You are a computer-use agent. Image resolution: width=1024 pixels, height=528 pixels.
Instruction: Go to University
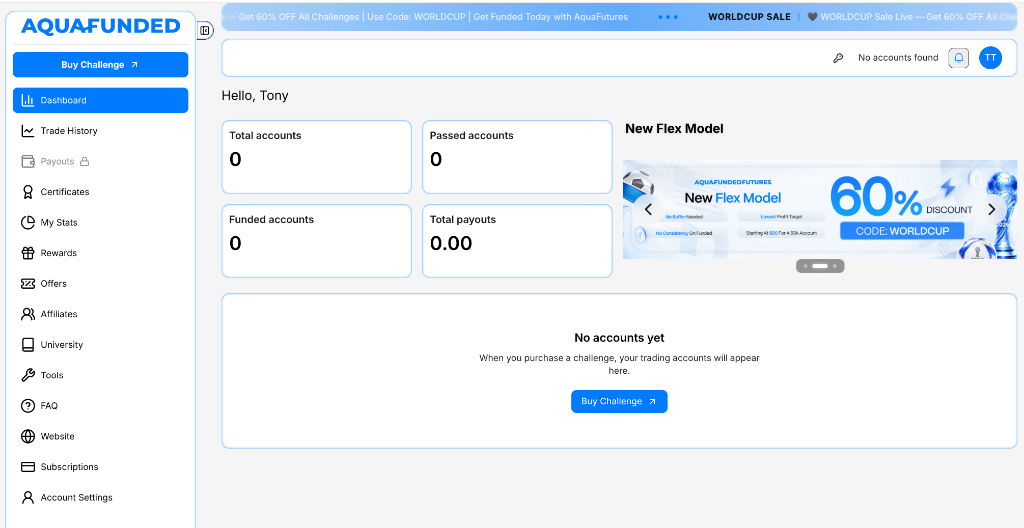101,344
